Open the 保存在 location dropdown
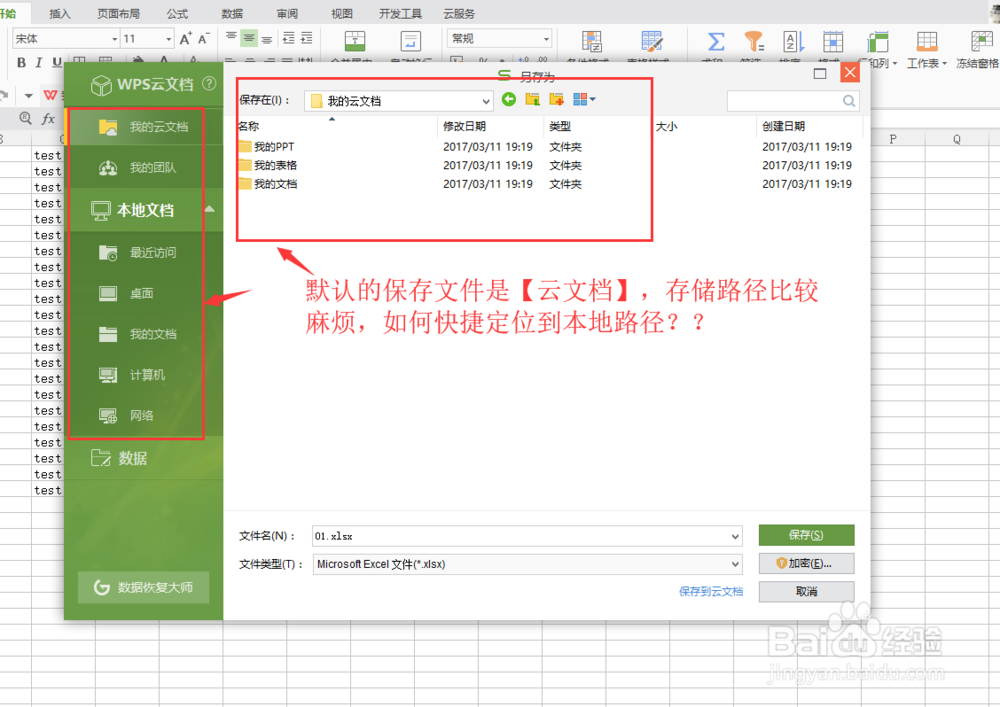1000x707 pixels. coord(486,101)
